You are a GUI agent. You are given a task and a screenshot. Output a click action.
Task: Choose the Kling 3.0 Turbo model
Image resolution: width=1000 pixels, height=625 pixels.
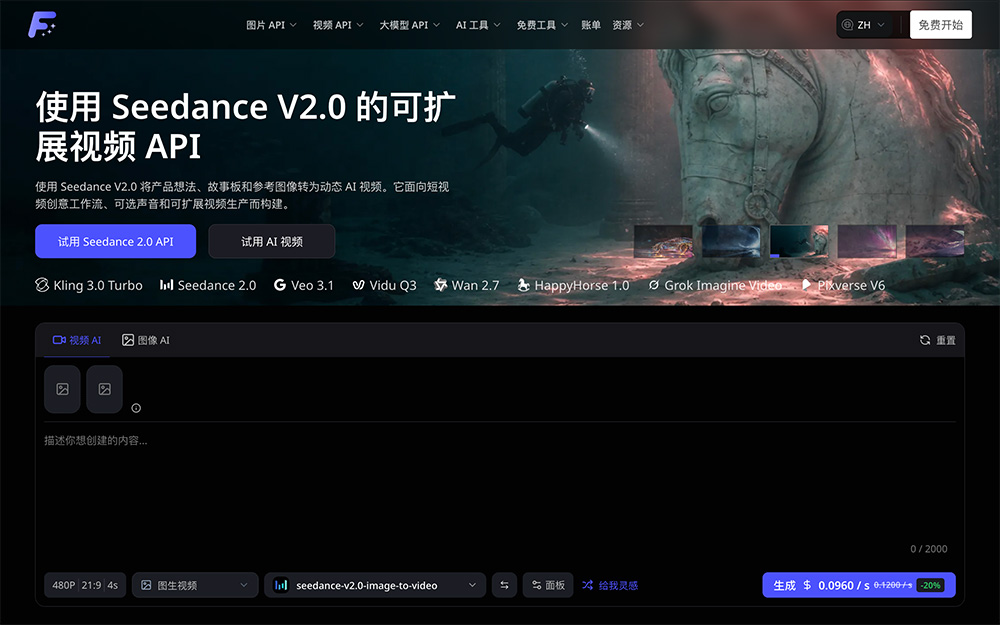click(x=89, y=285)
